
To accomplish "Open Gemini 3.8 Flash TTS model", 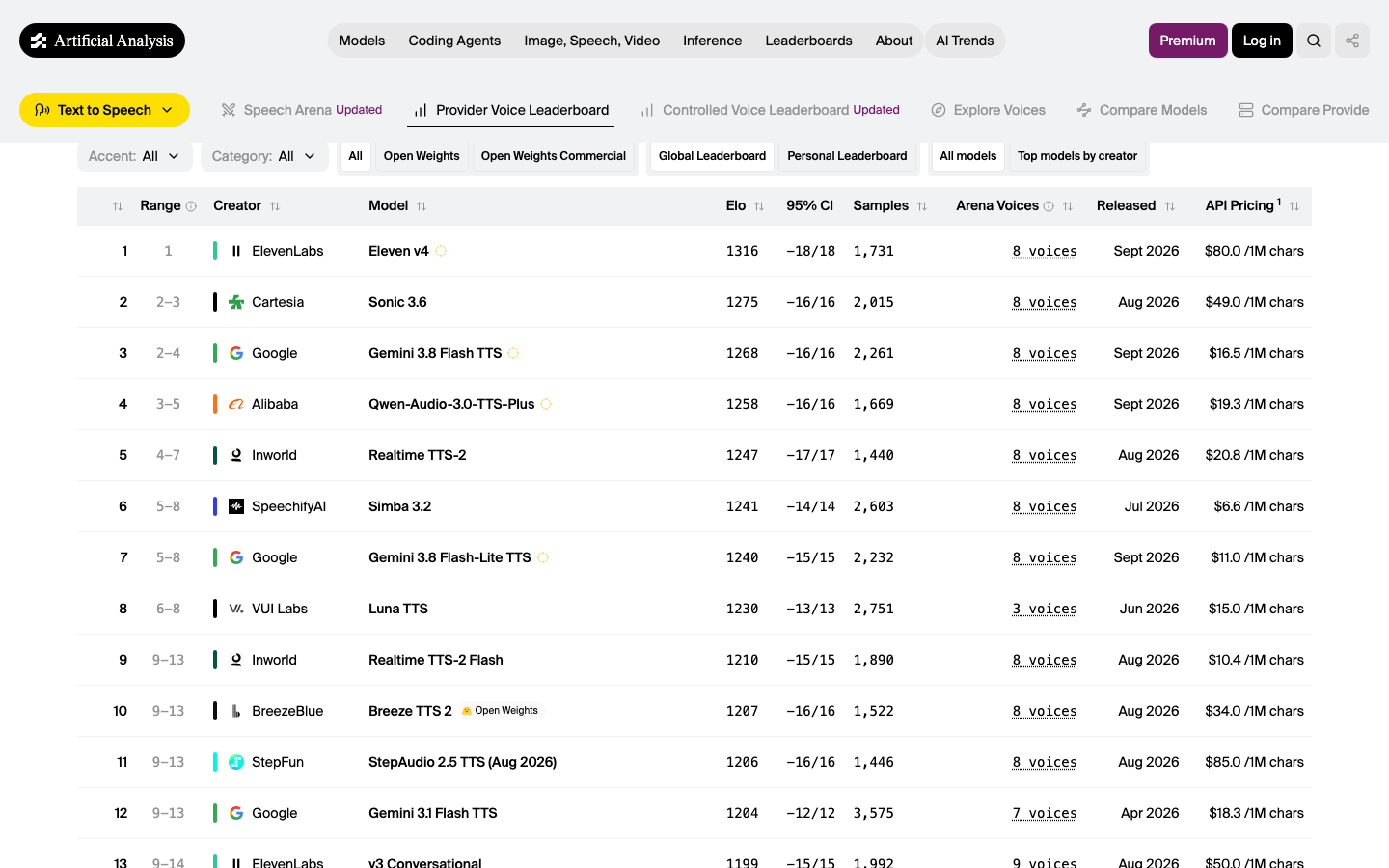I will [x=435, y=353].
